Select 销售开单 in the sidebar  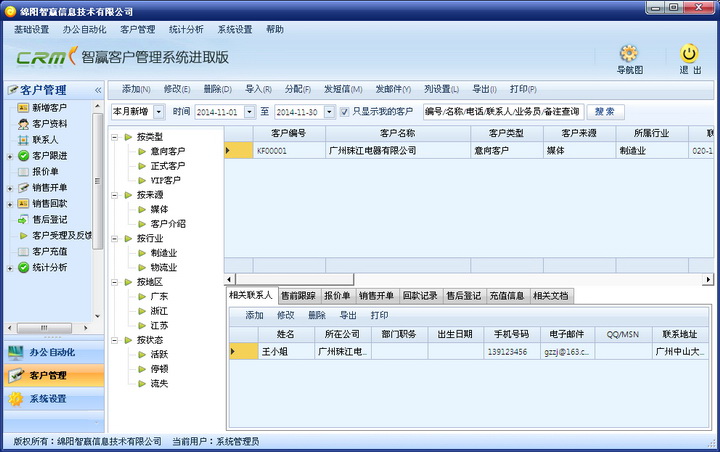(49, 187)
